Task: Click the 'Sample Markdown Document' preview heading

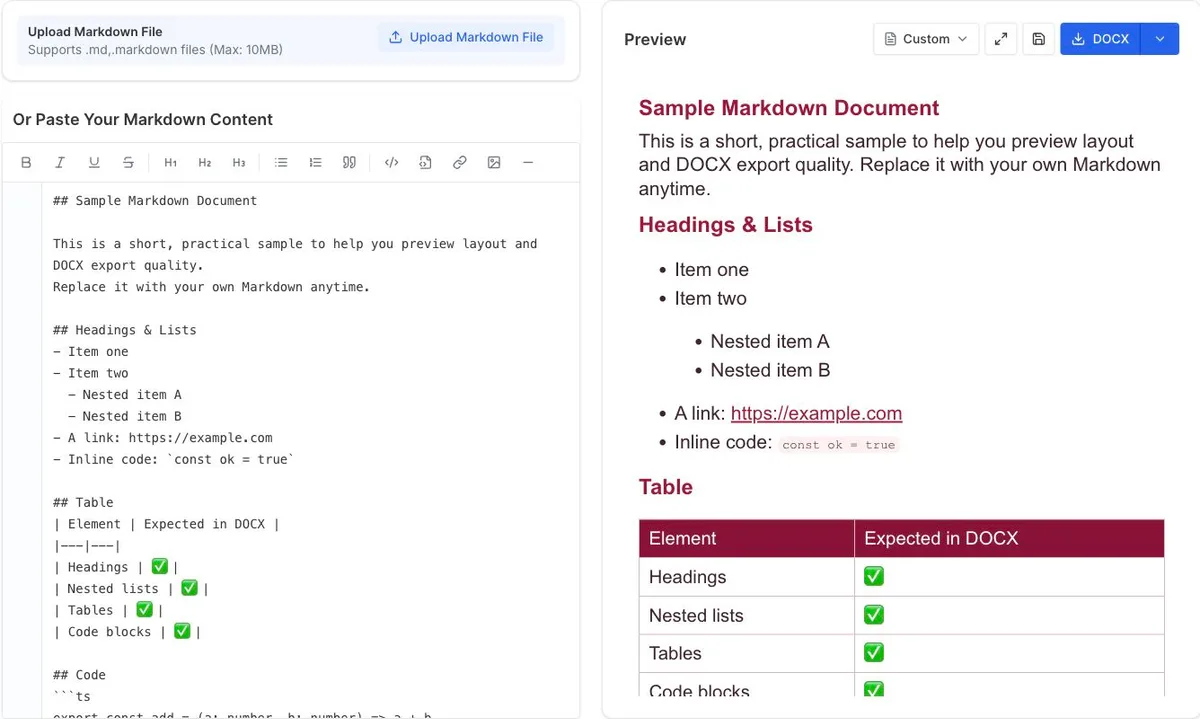Action: [789, 108]
